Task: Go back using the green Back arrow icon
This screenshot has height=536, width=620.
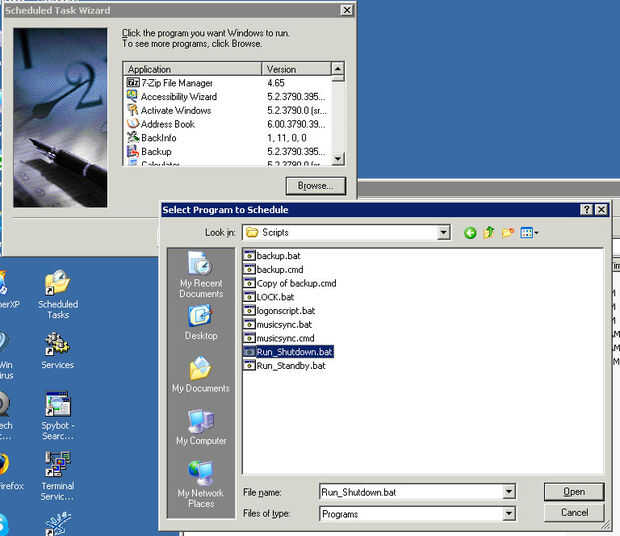Action: [x=470, y=233]
